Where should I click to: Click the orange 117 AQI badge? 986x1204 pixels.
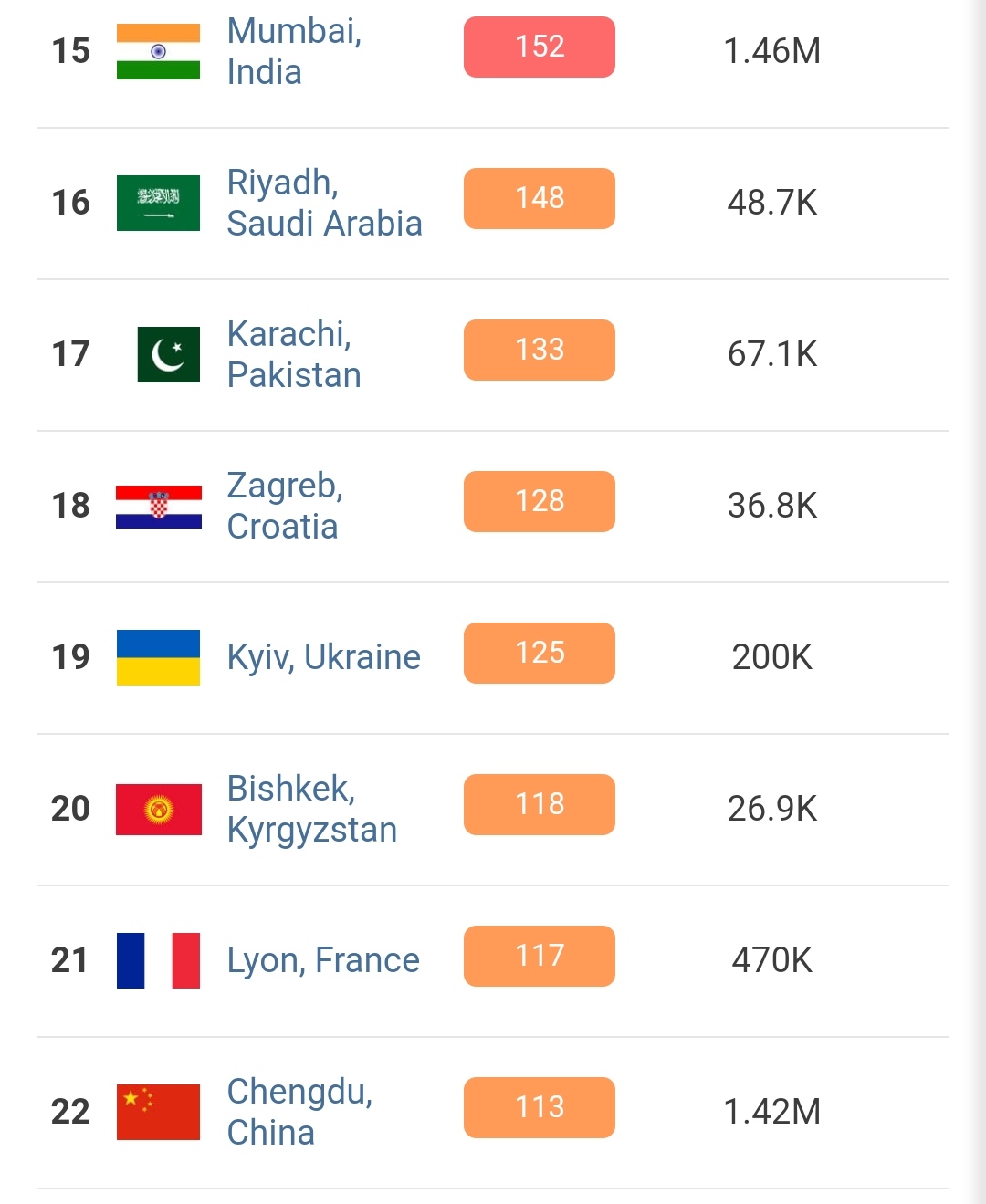(540, 956)
